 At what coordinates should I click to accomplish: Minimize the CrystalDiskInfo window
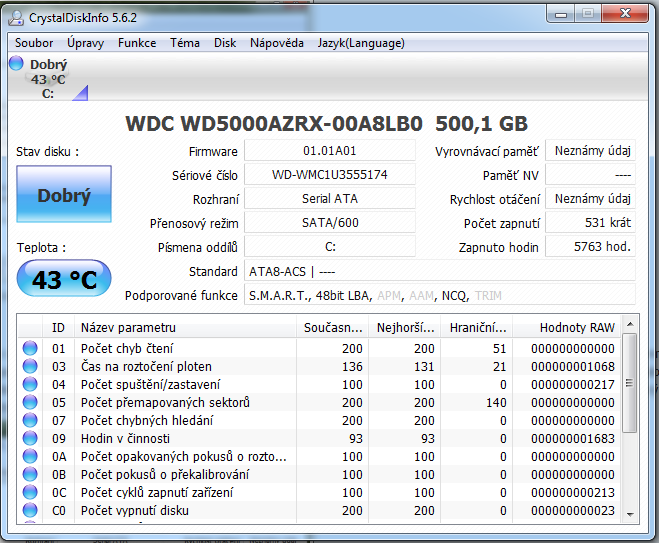pos(561,14)
